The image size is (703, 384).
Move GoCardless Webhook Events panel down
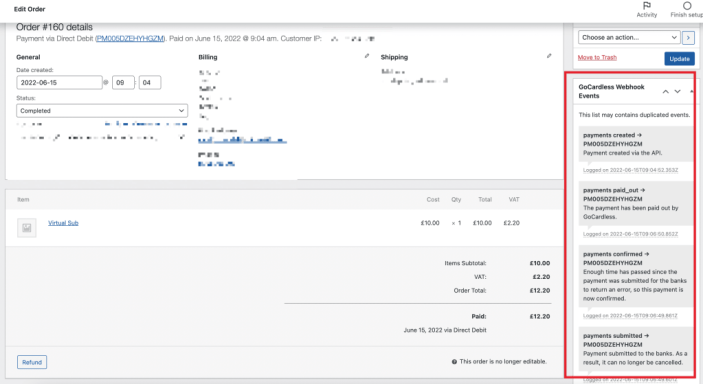677,92
